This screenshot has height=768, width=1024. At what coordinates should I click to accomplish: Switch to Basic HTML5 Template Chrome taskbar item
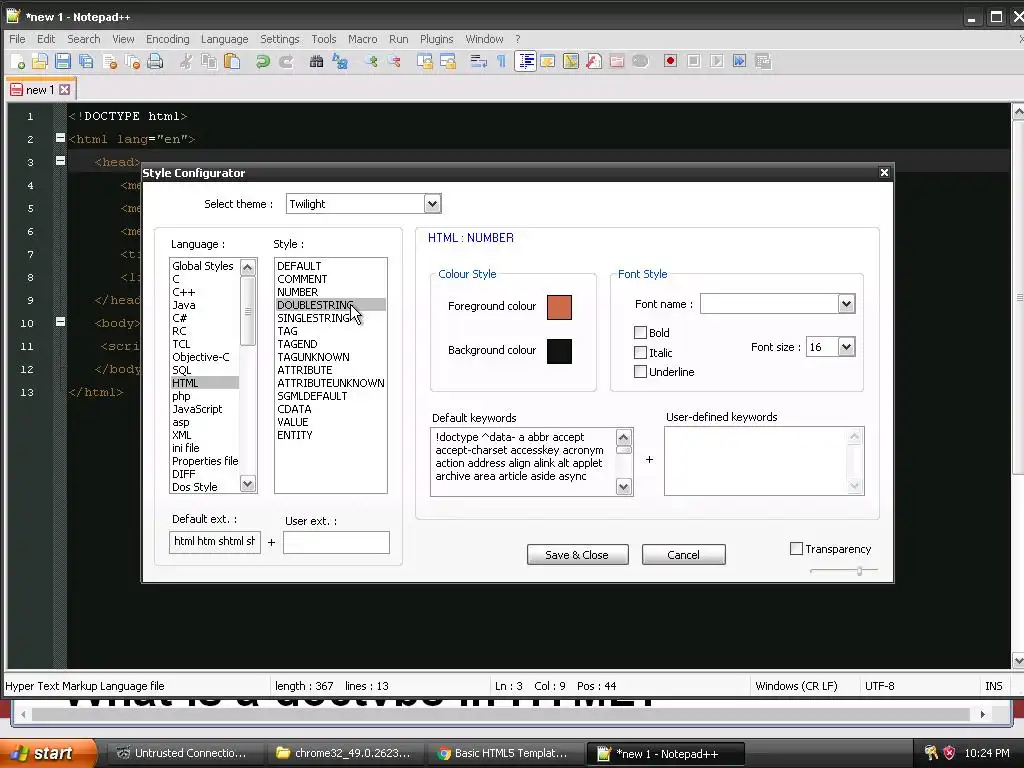point(503,753)
